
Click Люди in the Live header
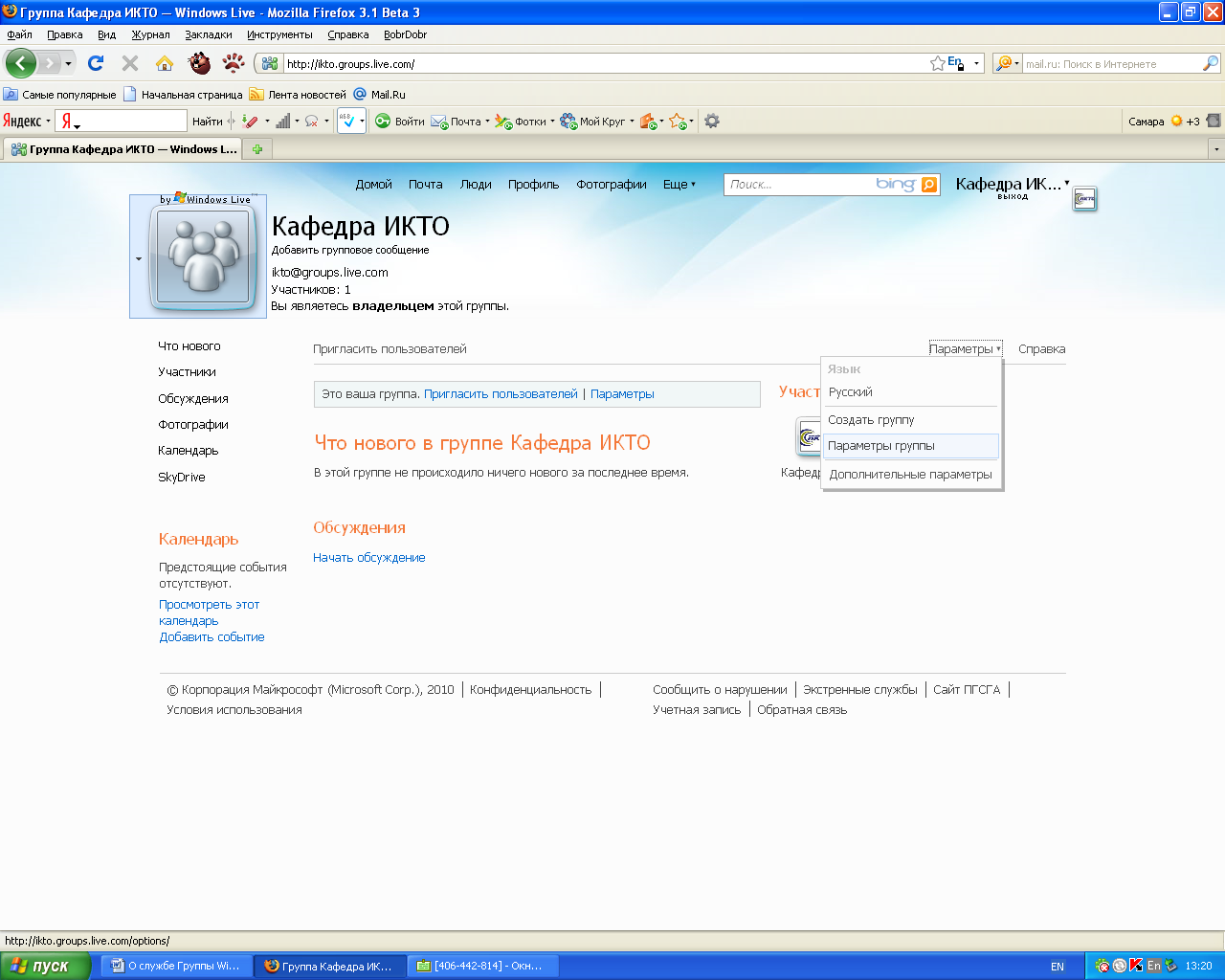476,185
